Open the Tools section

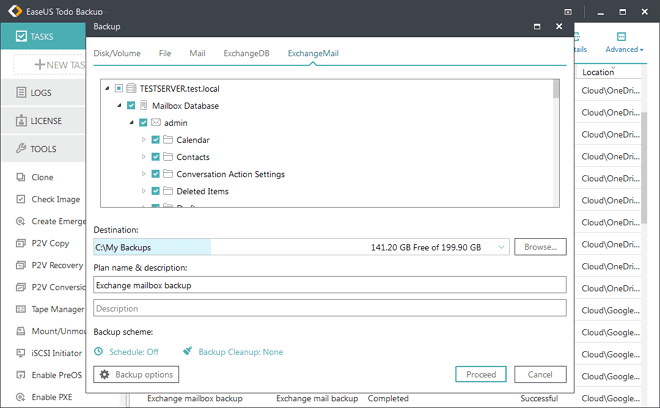tap(43, 149)
